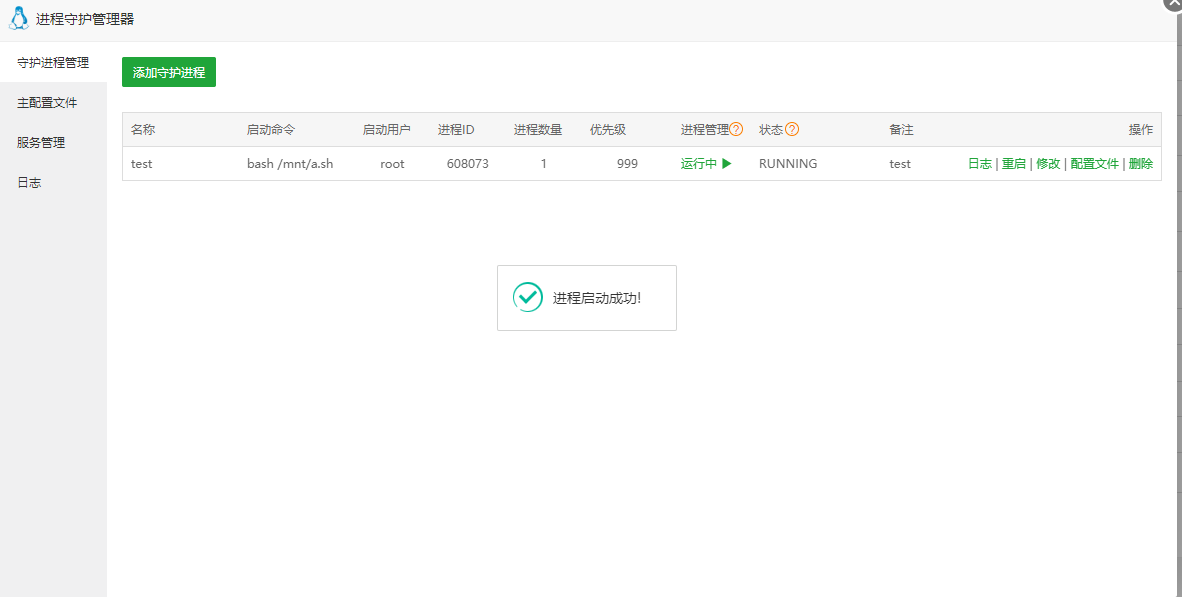Click the help icon next to 进程管理
1182x597 pixels.
[x=737, y=128]
